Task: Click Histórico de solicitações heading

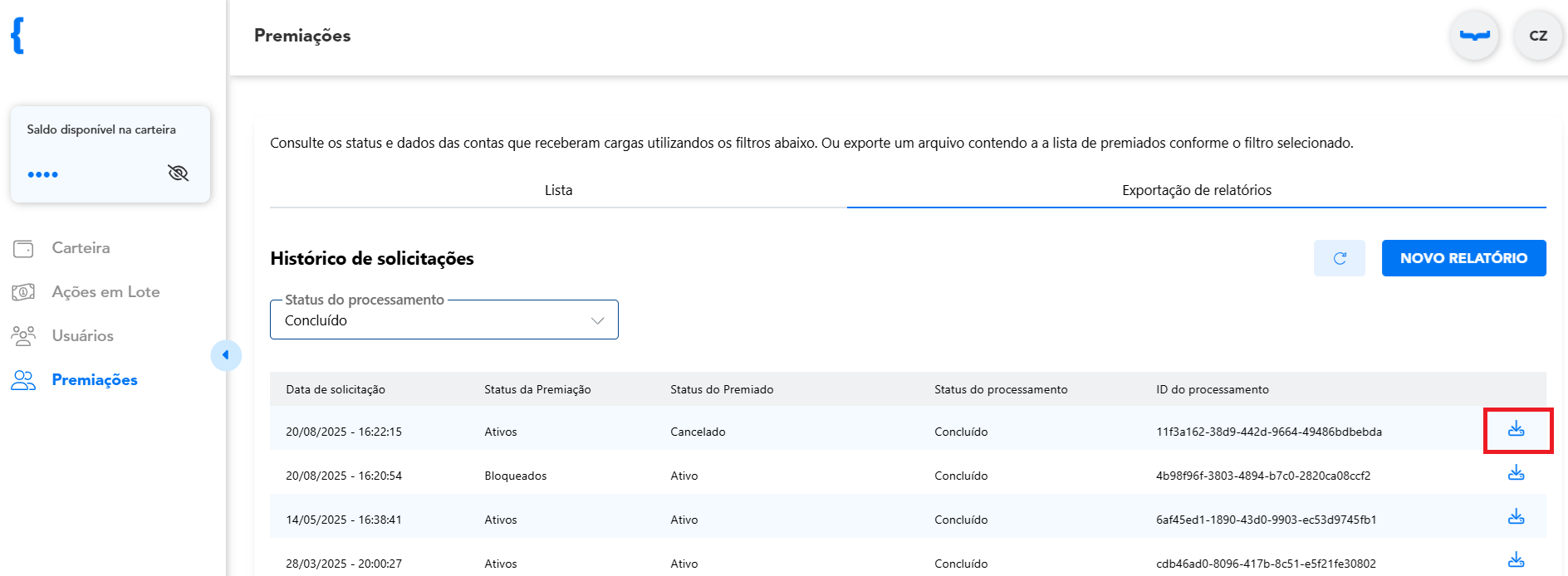Action: pyautogui.click(x=372, y=258)
